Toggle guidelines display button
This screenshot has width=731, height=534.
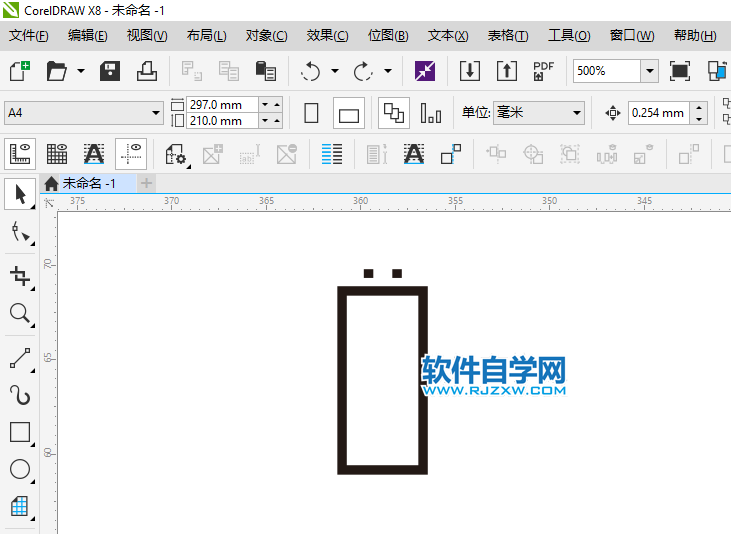[x=131, y=154]
